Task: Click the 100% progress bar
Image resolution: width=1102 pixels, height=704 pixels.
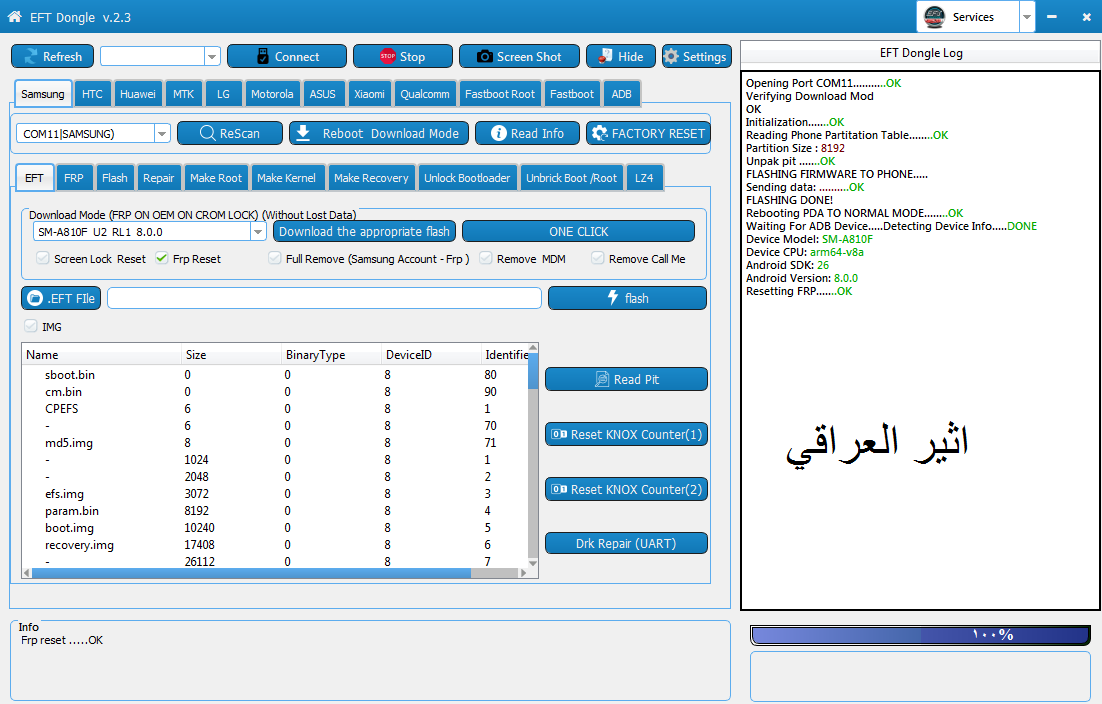Action: pyautogui.click(x=920, y=634)
